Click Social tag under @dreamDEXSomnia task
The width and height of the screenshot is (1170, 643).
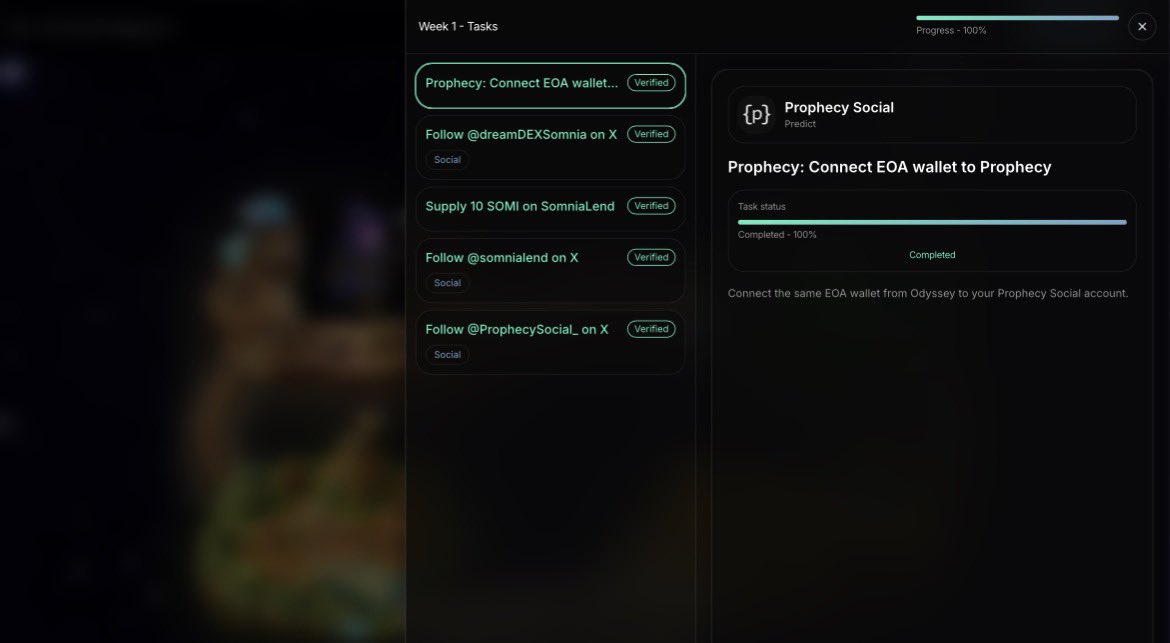coord(447,160)
